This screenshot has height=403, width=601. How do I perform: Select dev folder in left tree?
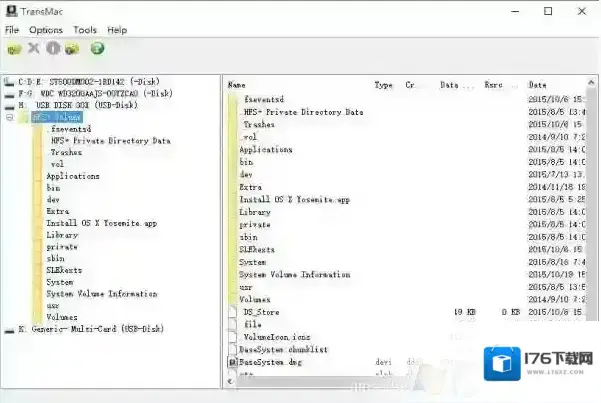[53, 199]
